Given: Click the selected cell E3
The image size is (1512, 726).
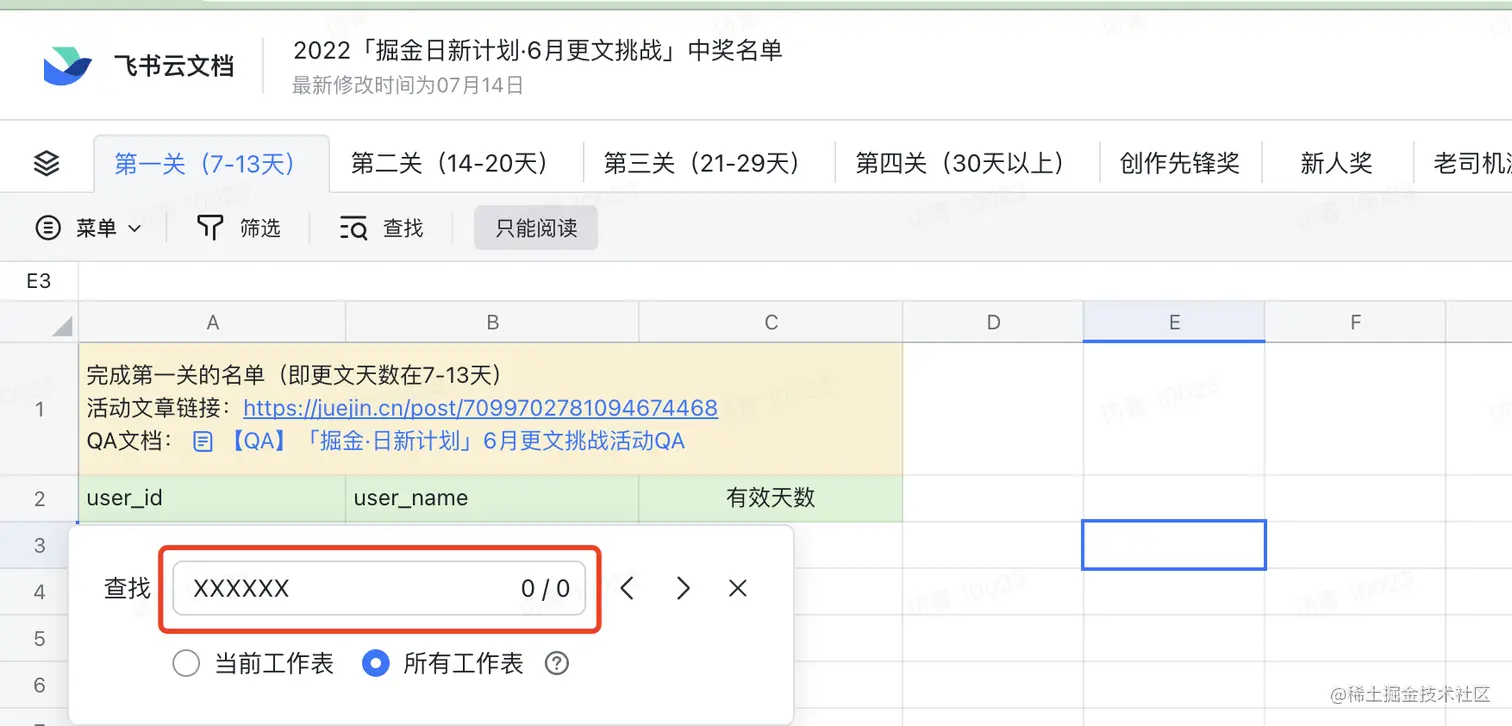Looking at the screenshot, I should (x=1174, y=545).
